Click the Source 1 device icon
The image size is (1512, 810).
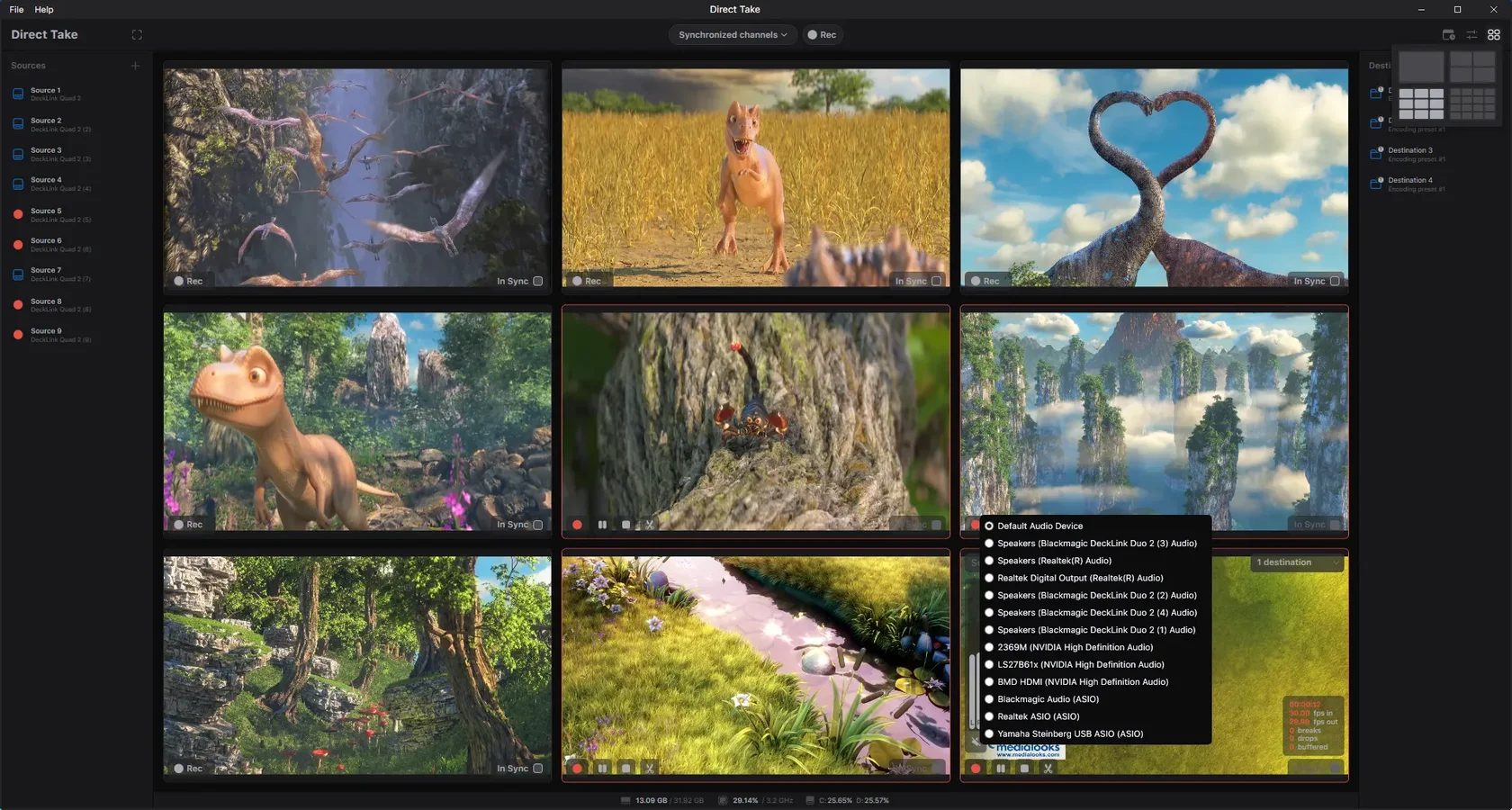(x=18, y=94)
